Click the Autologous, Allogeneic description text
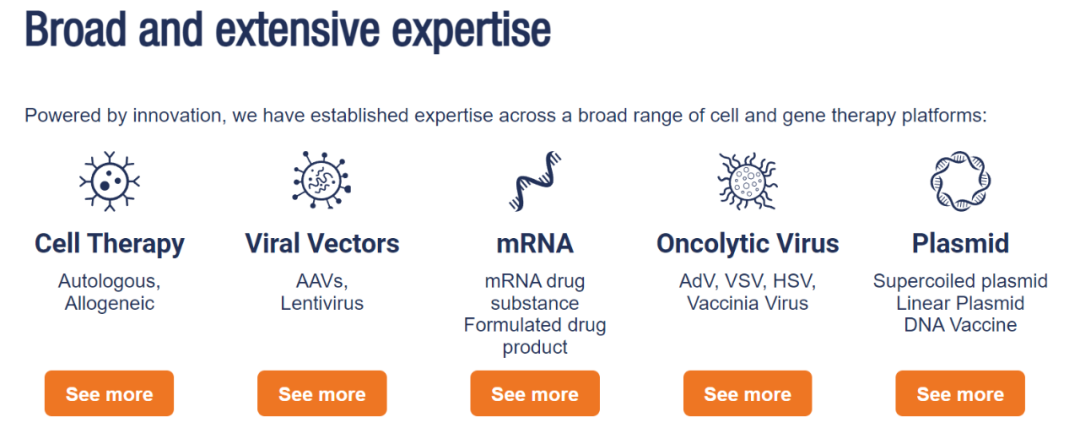The width and height of the screenshot is (1080, 444). (x=109, y=291)
